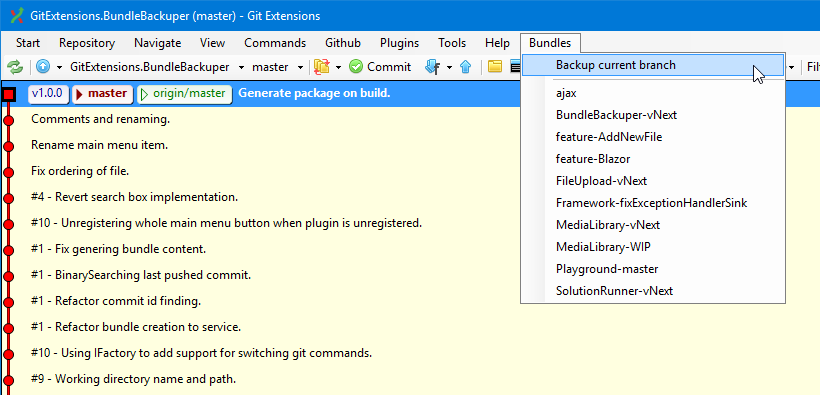This screenshot has height=395, width=820.
Task: Click the v1.0.0 tag label
Action: pos(48,94)
